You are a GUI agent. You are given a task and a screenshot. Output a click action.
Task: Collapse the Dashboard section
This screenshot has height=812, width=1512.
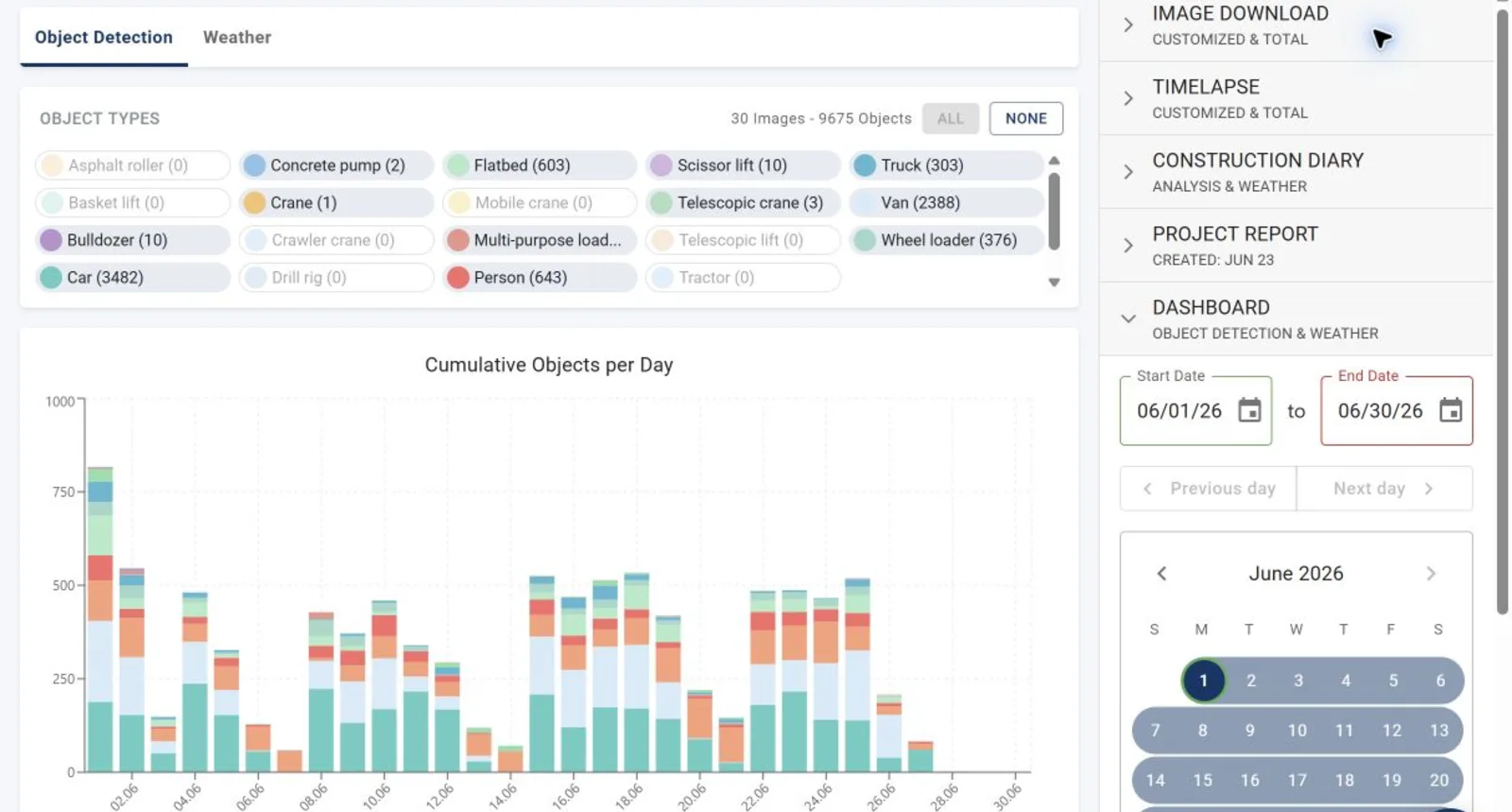(1297, 319)
